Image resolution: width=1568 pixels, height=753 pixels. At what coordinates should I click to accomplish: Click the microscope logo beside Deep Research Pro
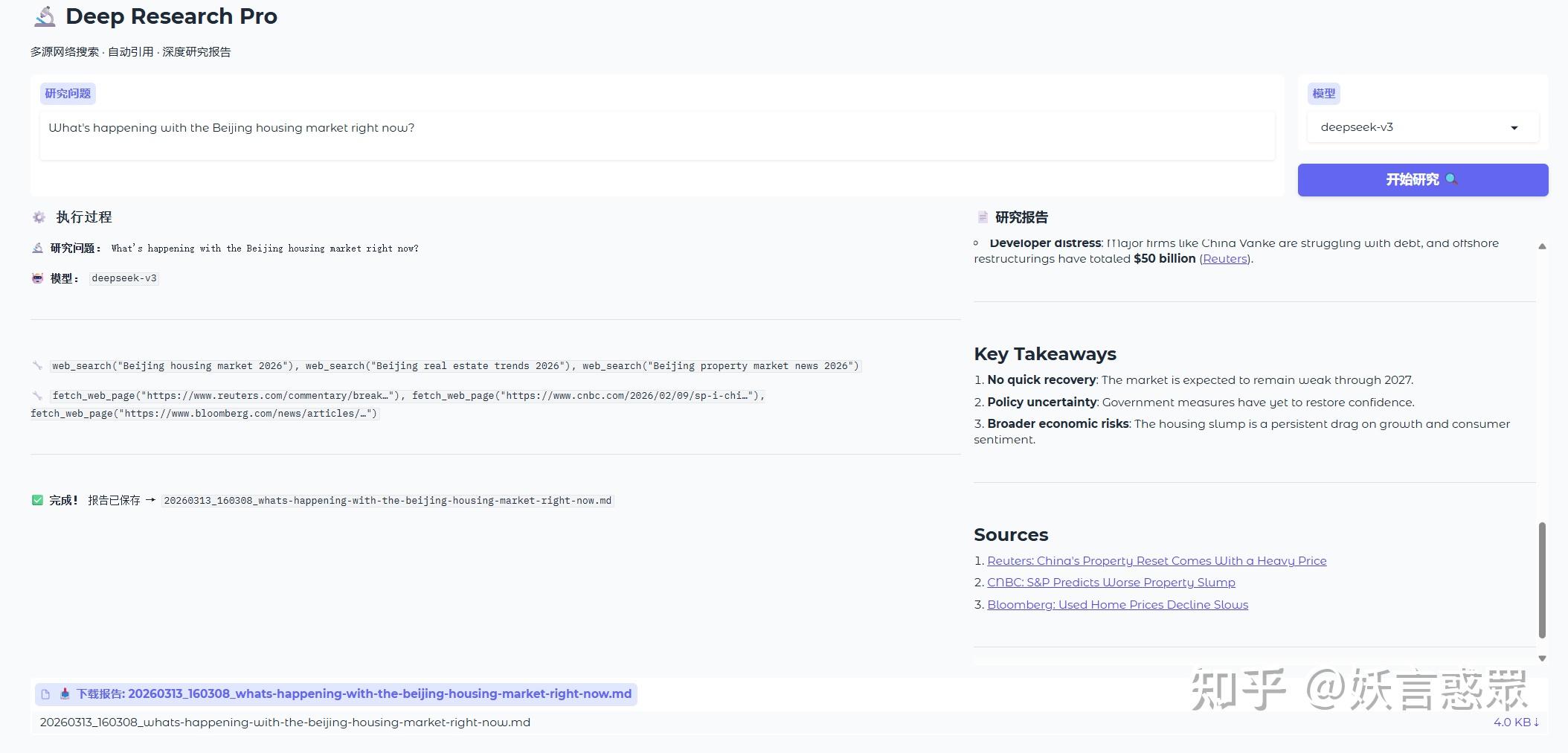pyautogui.click(x=45, y=16)
